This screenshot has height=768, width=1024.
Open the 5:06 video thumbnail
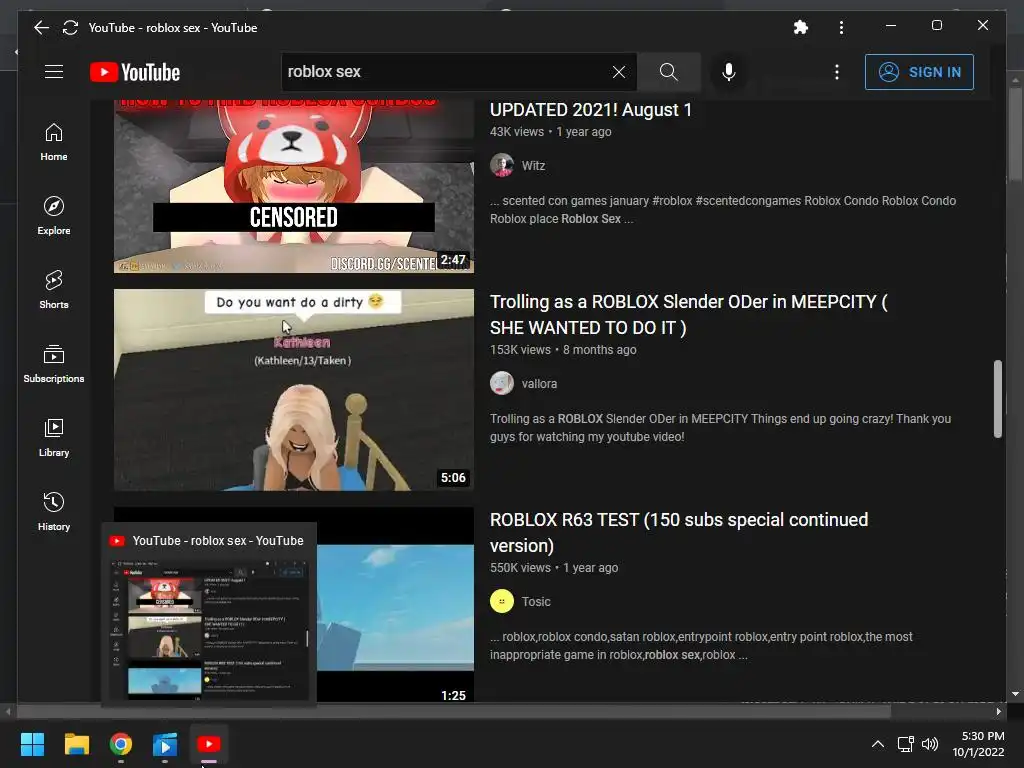point(294,390)
